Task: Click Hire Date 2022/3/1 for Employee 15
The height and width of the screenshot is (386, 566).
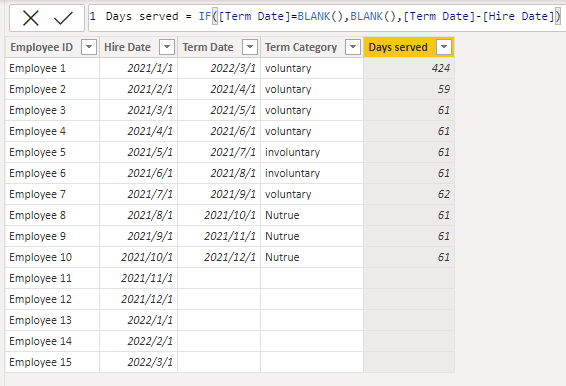Action: (x=138, y=362)
